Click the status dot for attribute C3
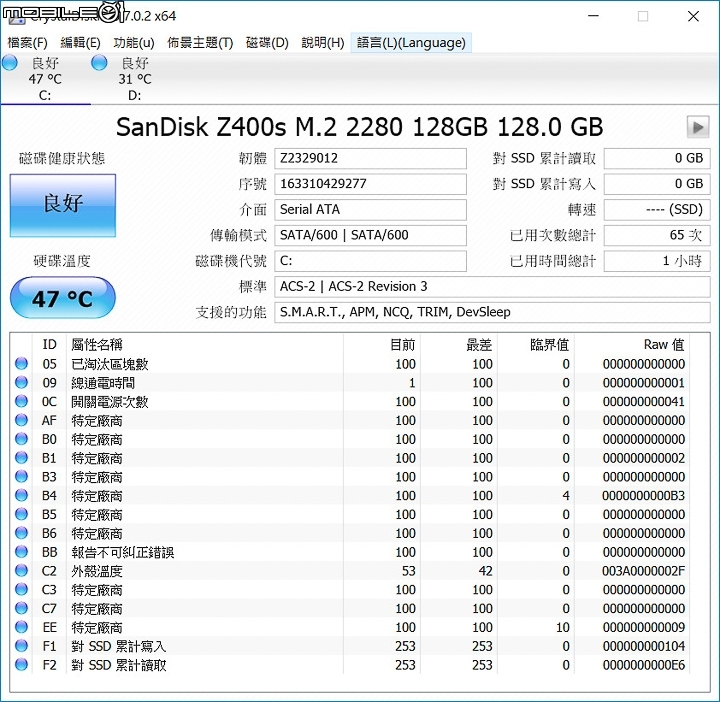 (21, 590)
